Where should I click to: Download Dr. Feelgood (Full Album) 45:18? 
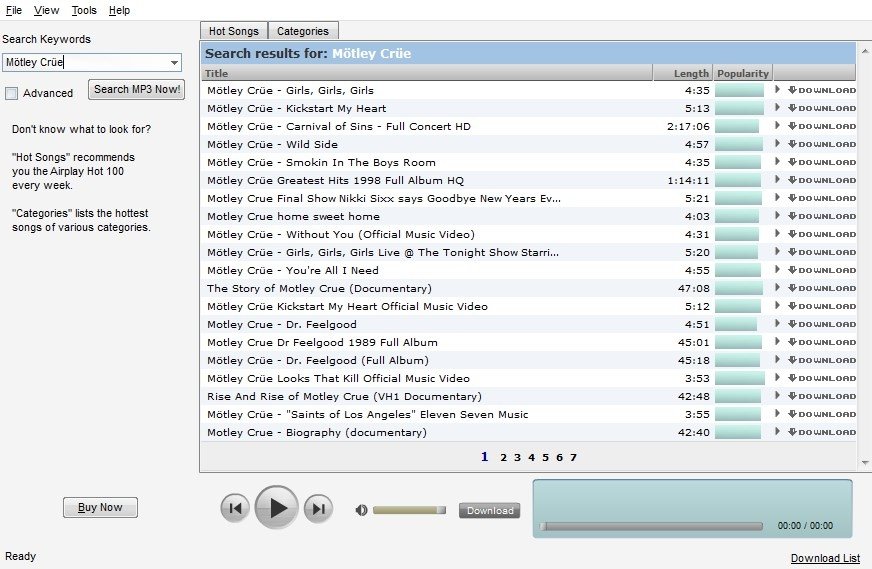[822, 360]
